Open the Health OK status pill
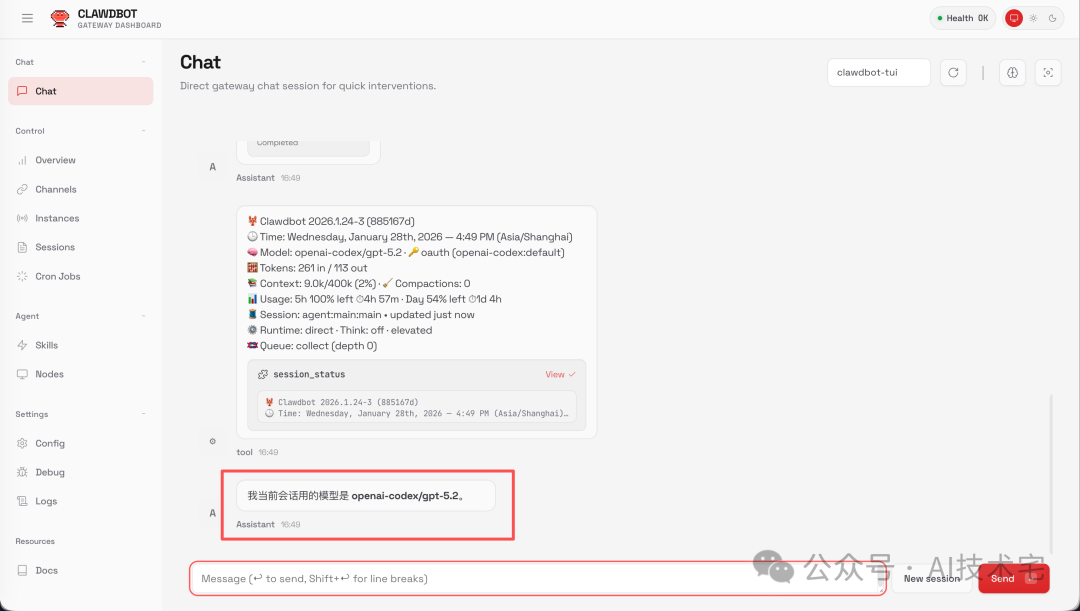The height and width of the screenshot is (611, 1080). pyautogui.click(x=962, y=19)
